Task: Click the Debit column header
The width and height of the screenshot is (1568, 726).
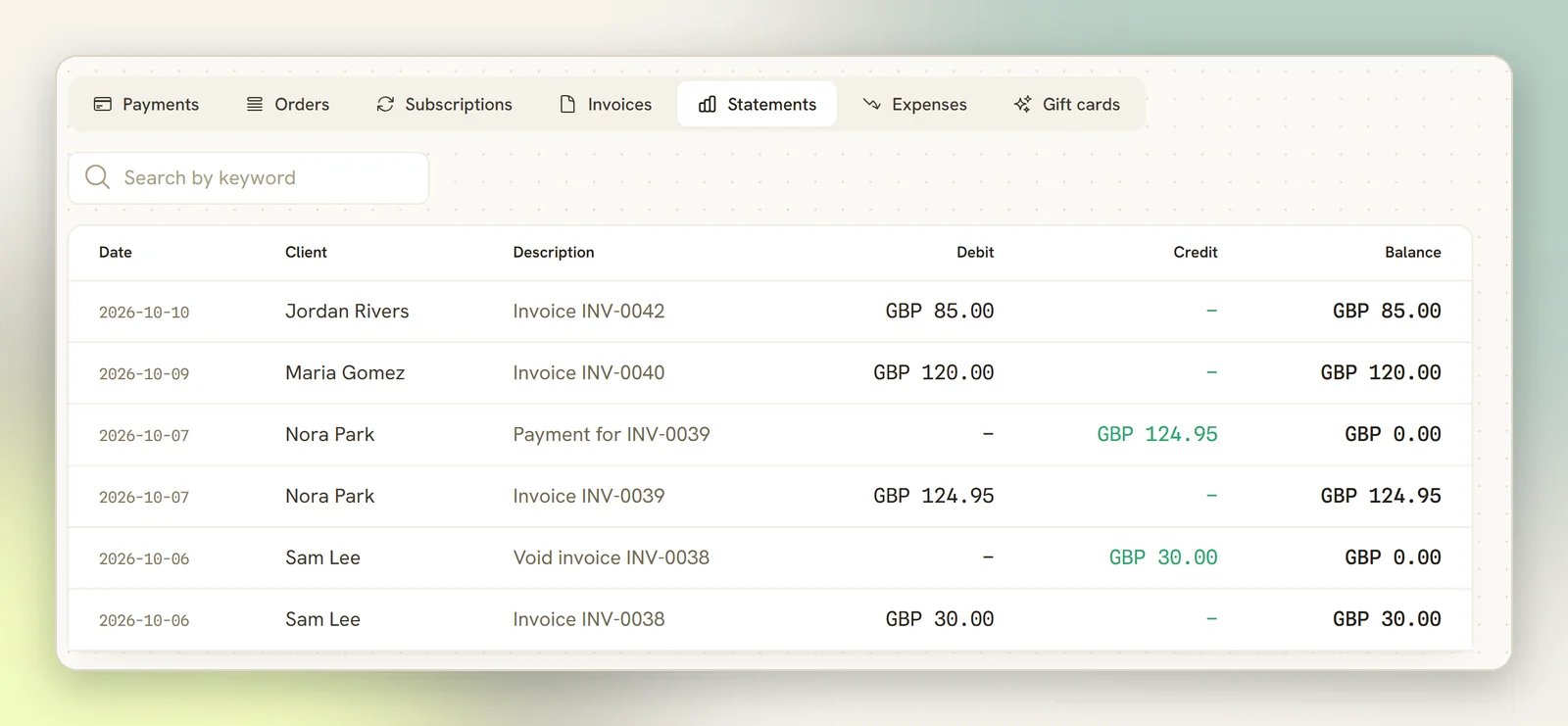Action: 975,252
